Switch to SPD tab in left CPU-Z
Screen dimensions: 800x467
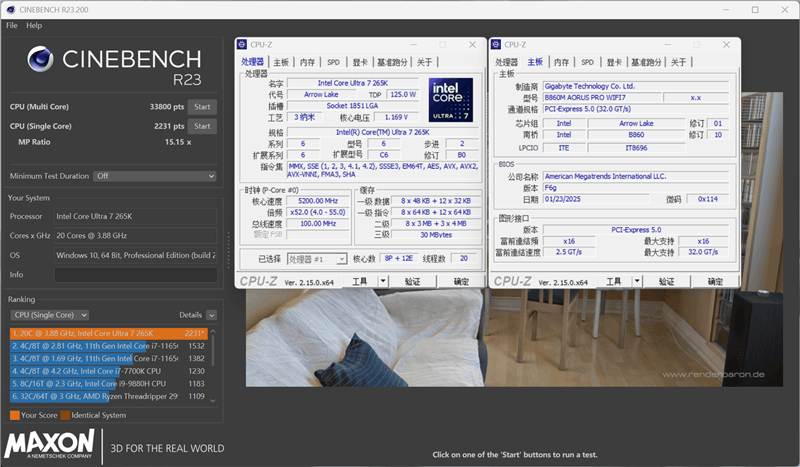pos(333,62)
